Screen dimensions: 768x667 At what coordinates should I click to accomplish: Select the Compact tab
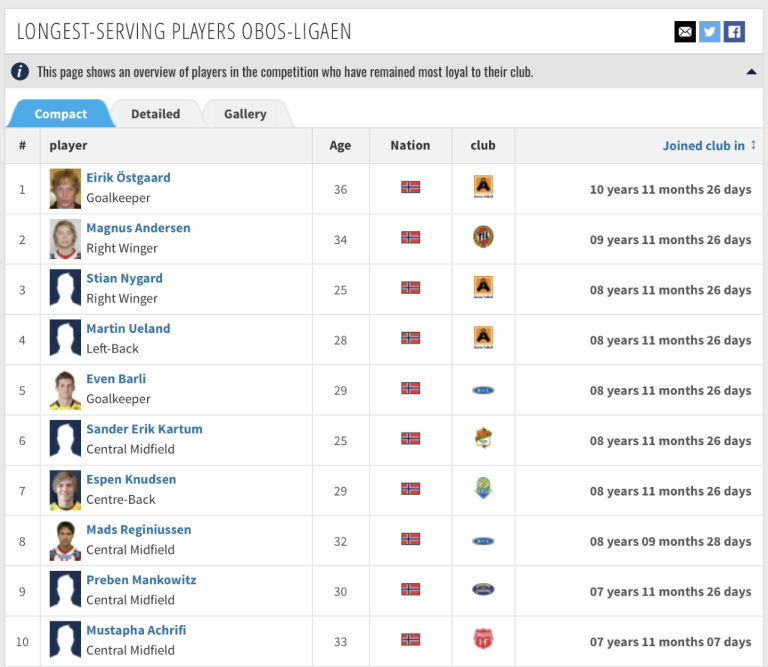pos(61,114)
